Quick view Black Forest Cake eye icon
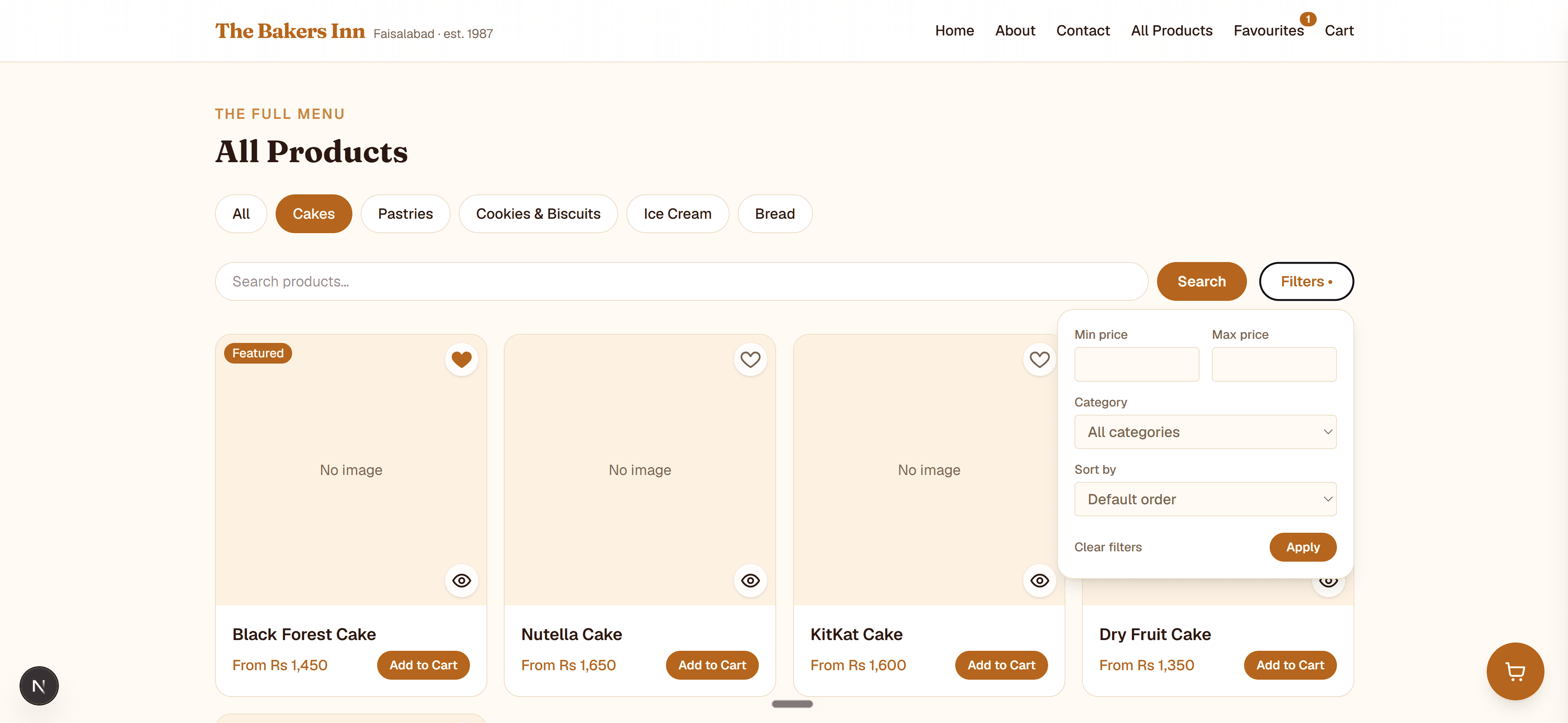1568x723 pixels. point(461,581)
